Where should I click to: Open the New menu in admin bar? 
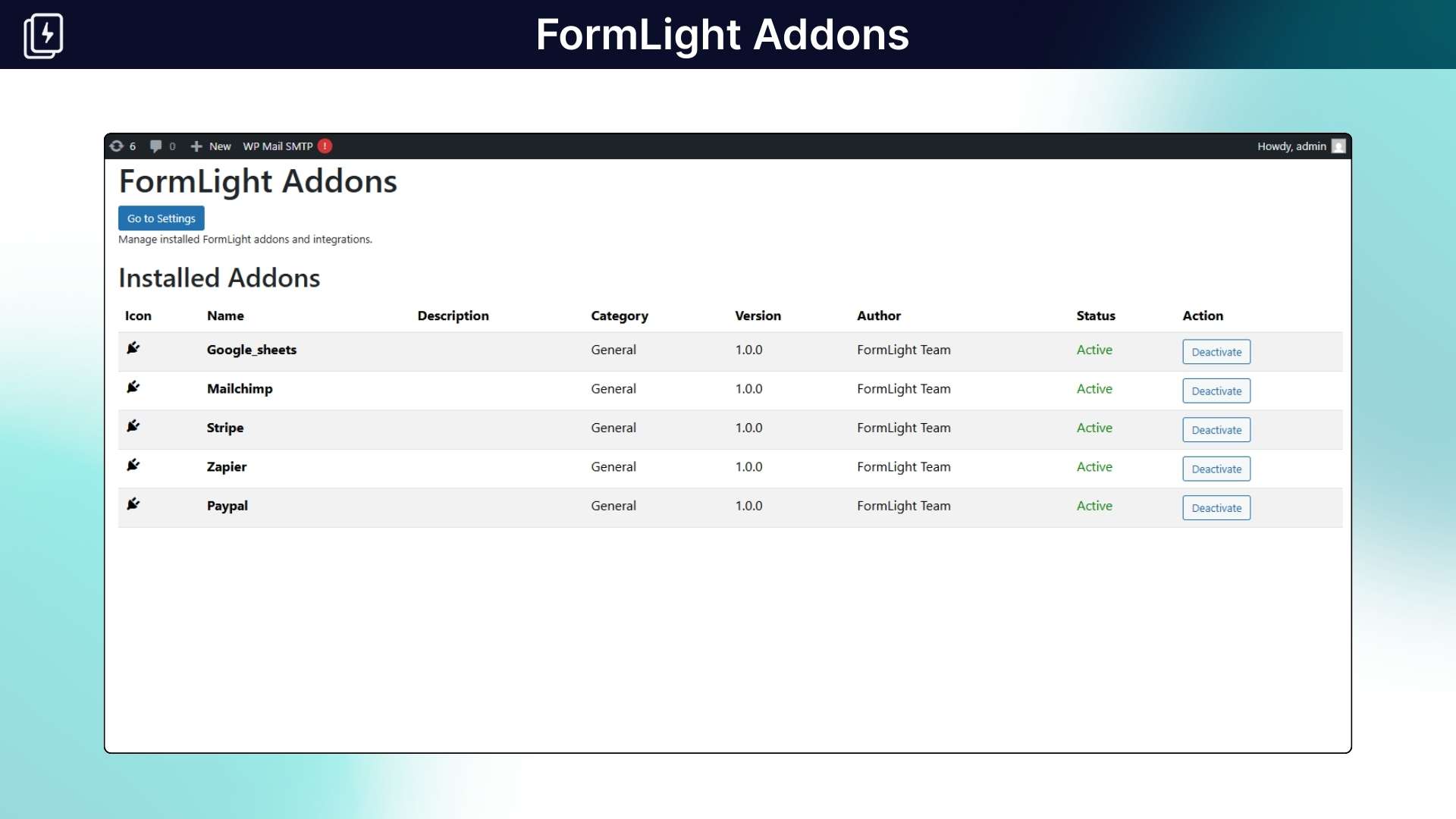[x=218, y=146]
